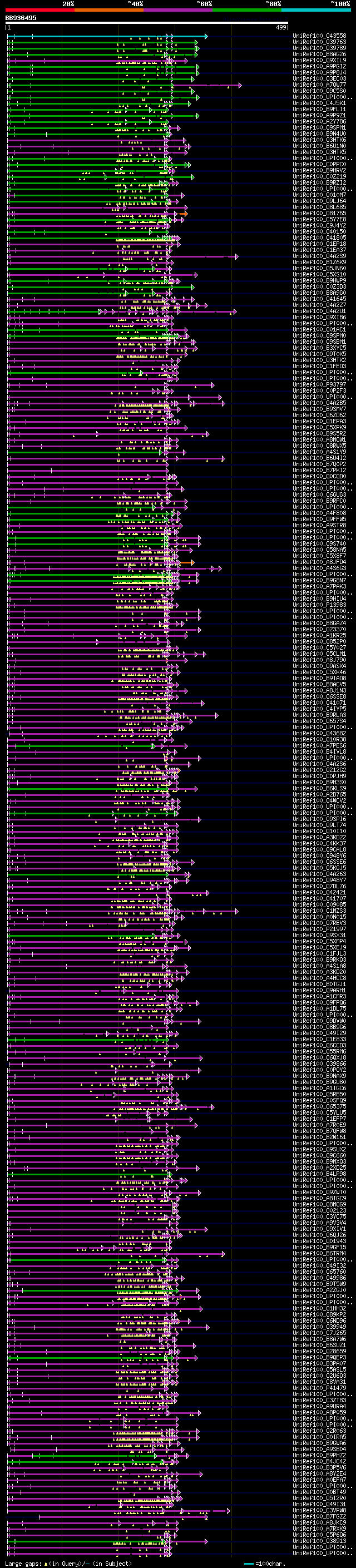
Task: Click the cyan alignment arrowhead in the Q43558 row
Action: click(x=206, y=37)
